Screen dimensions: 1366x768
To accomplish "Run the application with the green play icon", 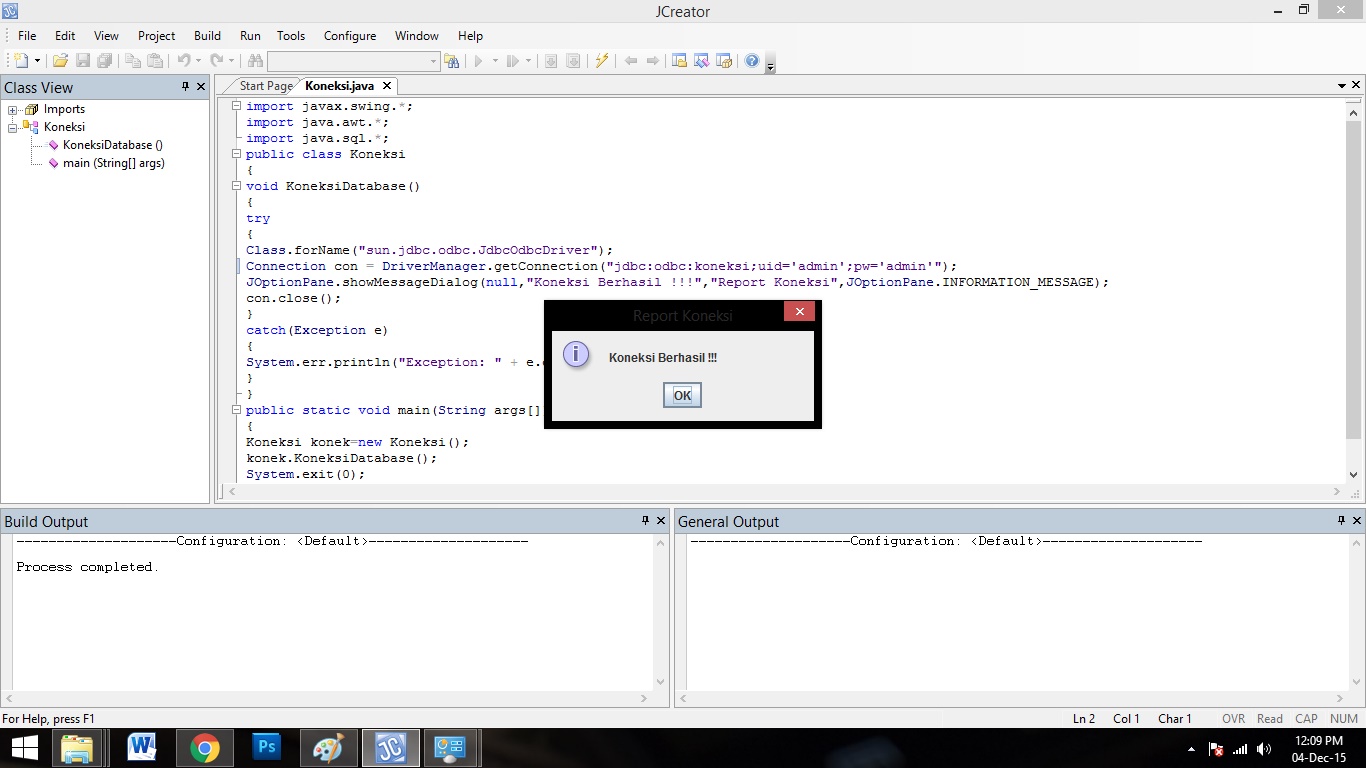I will pos(478,61).
